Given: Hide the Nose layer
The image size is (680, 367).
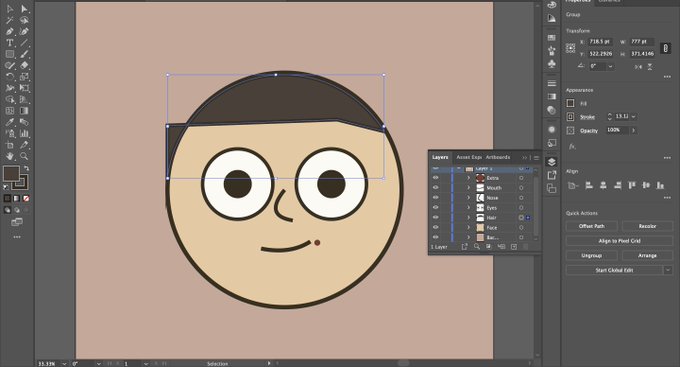Looking at the screenshot, I should (435, 198).
